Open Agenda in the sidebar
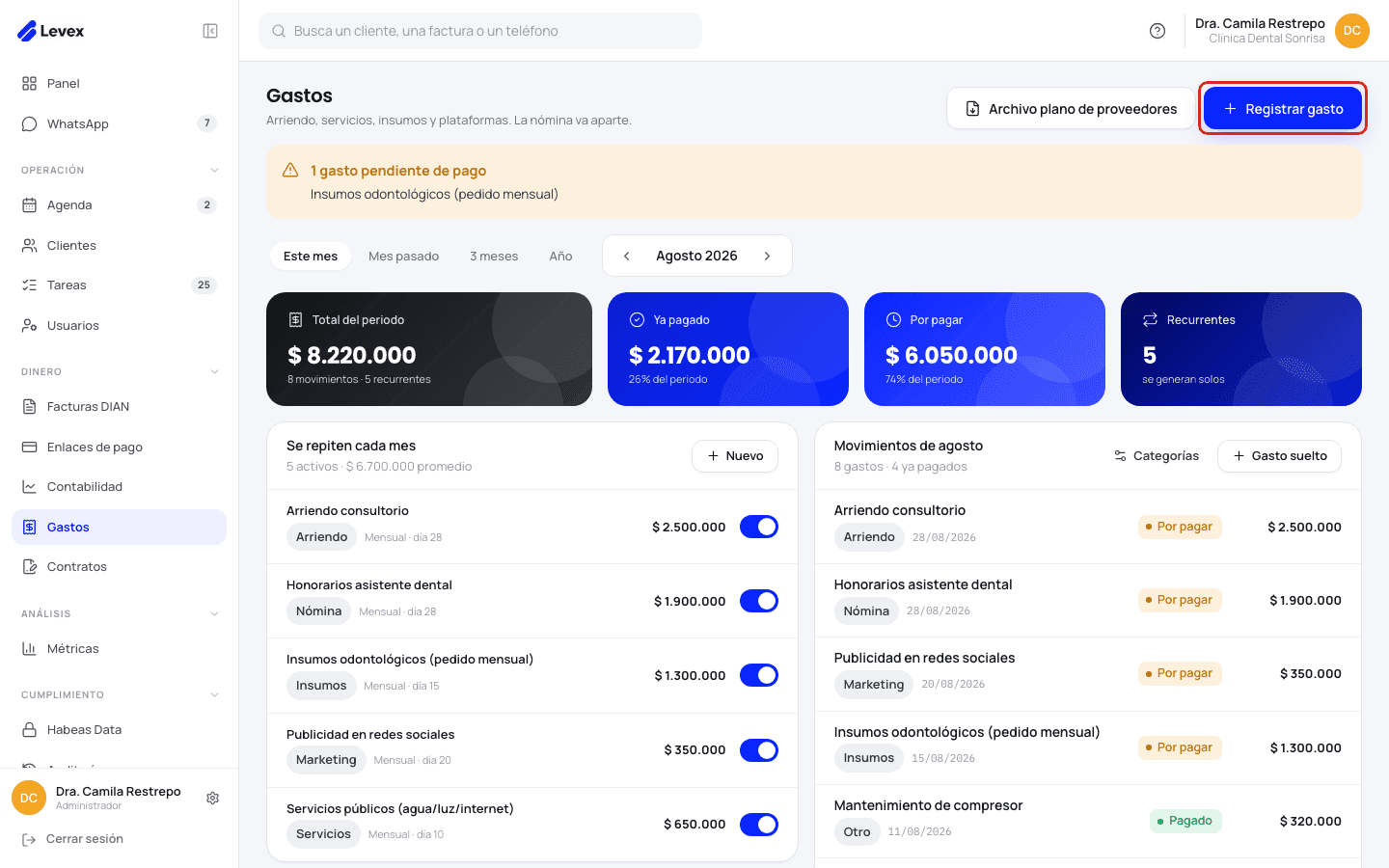 pyautogui.click(x=119, y=205)
